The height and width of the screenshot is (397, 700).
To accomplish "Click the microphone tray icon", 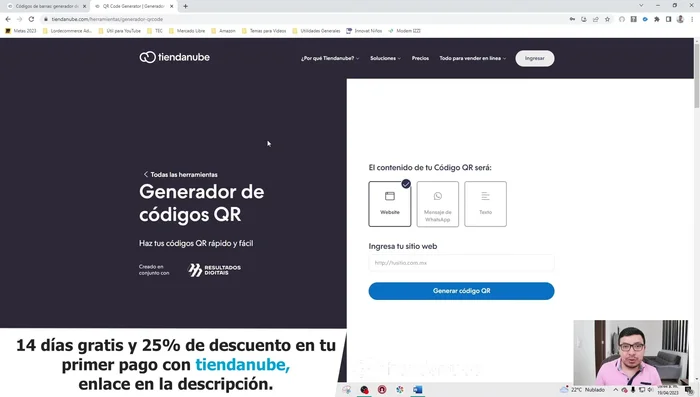I will click(x=633, y=390).
